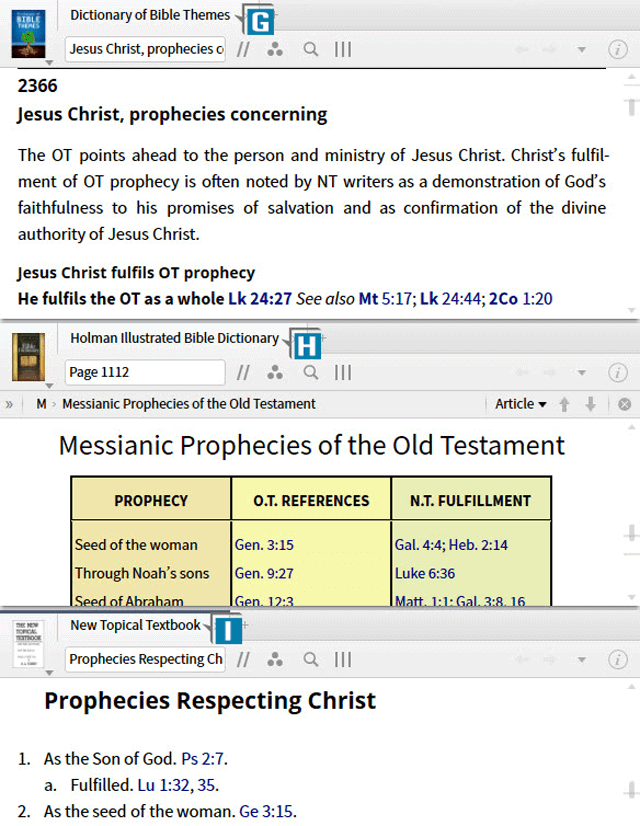Select the New Topical Textbook tab
640x826 pixels.
pyautogui.click(x=135, y=625)
